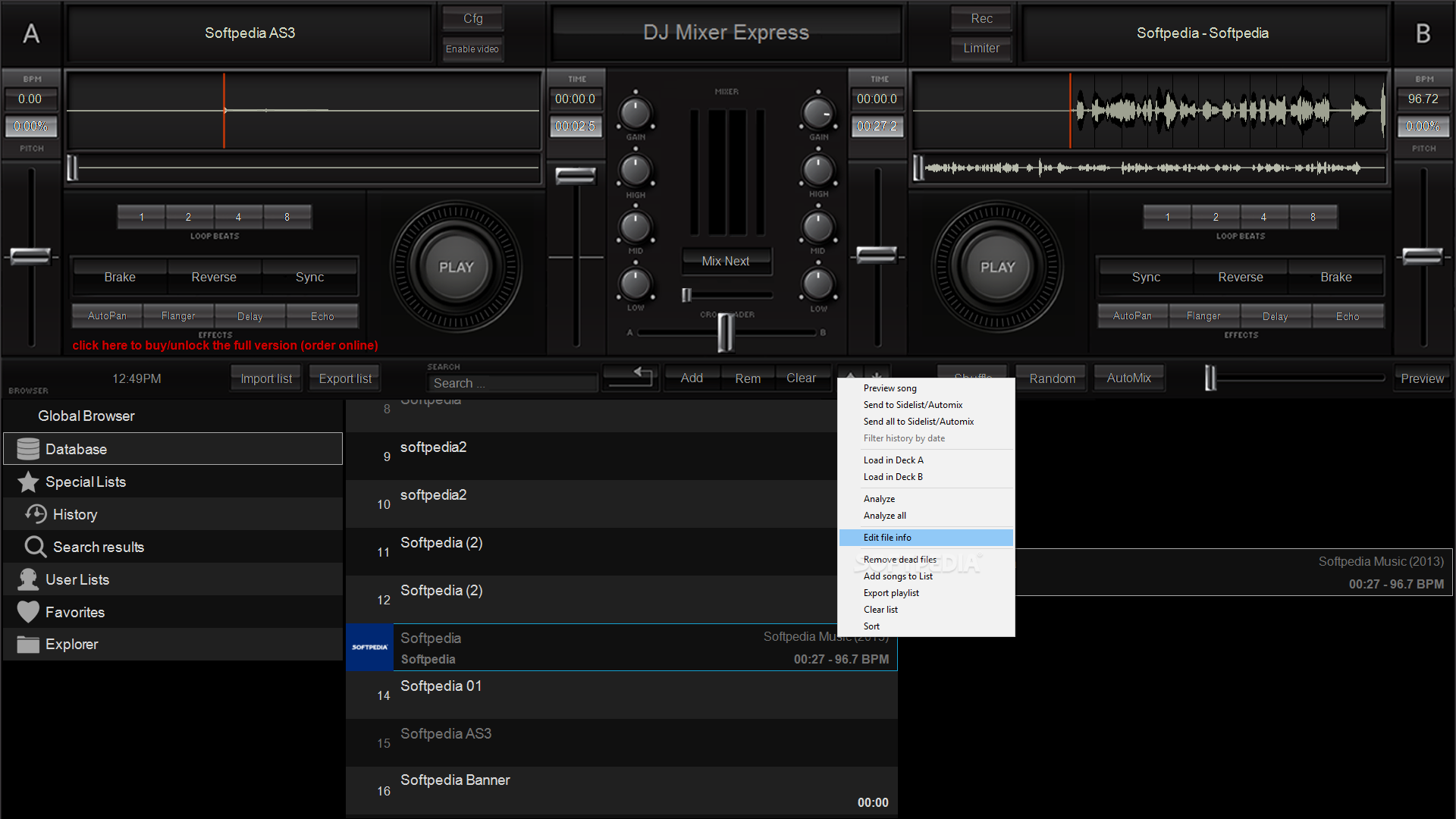
Task: Open User Lists person icon
Action: click(x=28, y=579)
